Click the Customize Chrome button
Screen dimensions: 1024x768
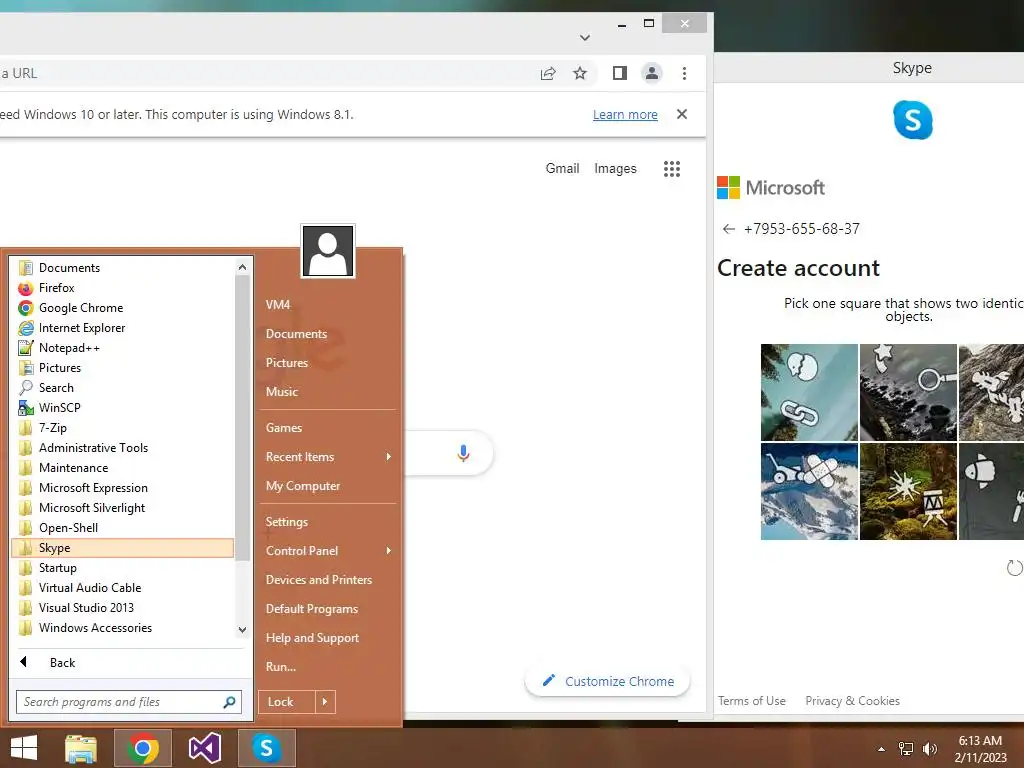point(607,682)
